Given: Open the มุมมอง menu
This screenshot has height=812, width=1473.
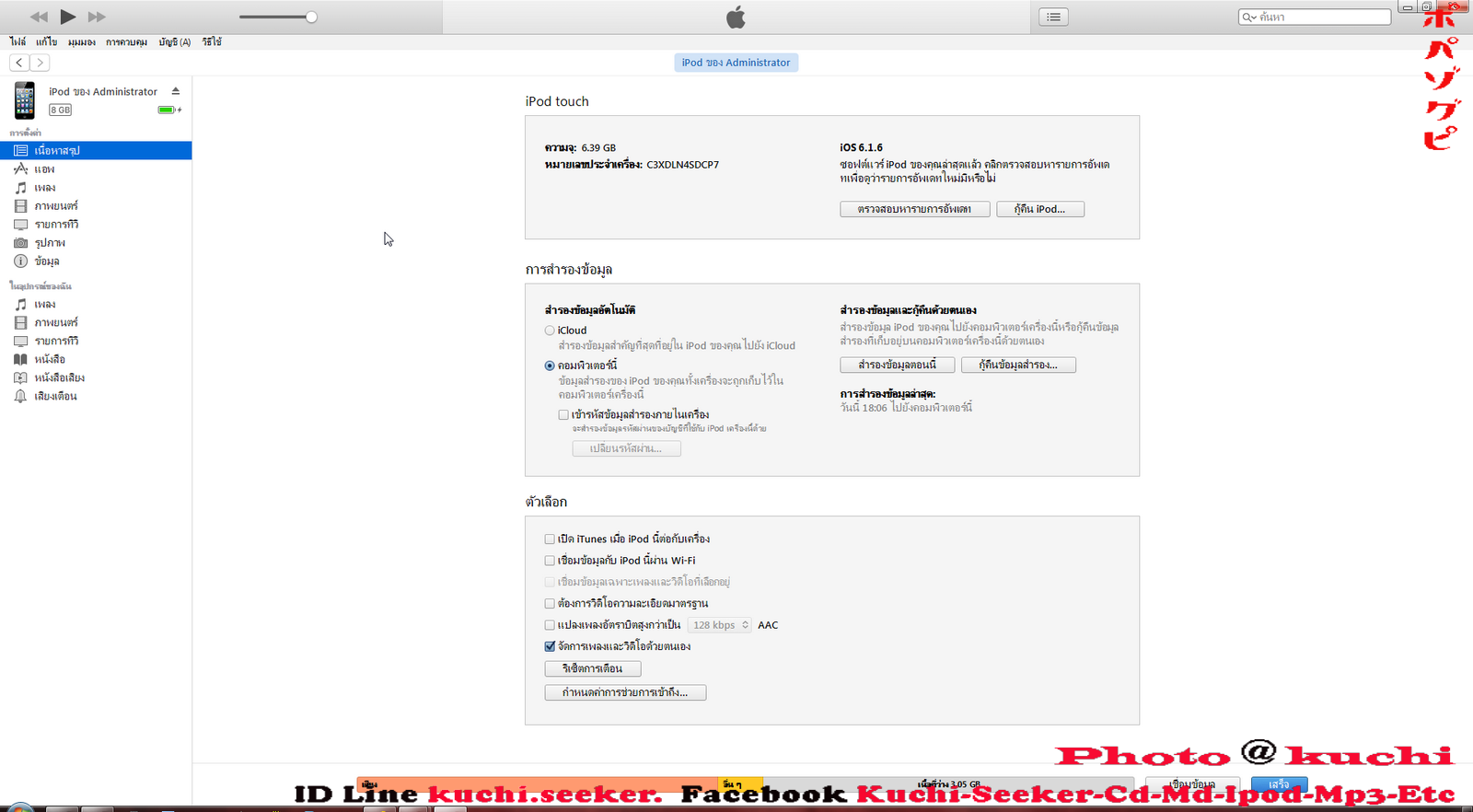Looking at the screenshot, I should tap(81, 41).
